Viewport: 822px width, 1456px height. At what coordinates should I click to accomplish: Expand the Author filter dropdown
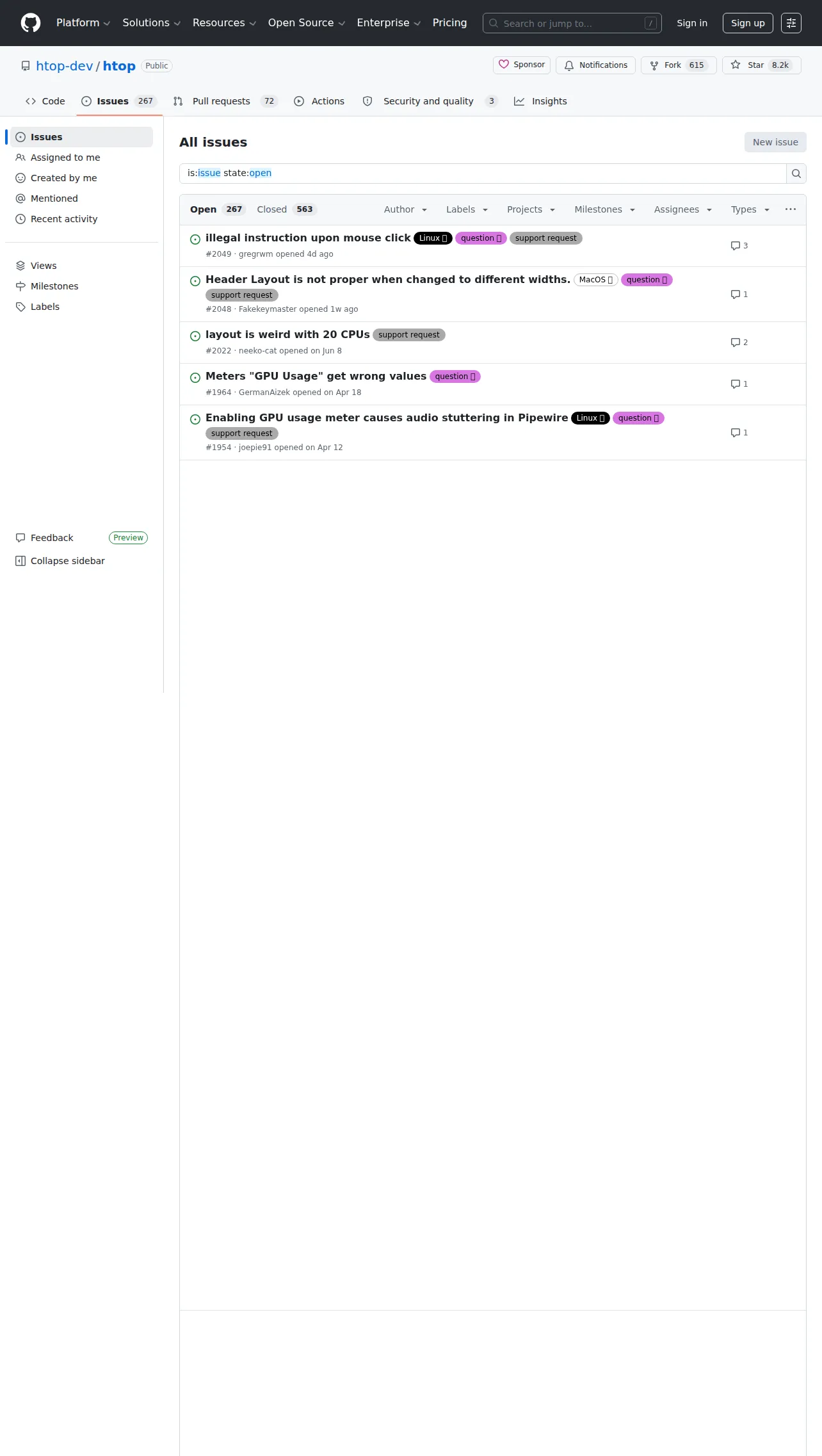click(x=405, y=209)
